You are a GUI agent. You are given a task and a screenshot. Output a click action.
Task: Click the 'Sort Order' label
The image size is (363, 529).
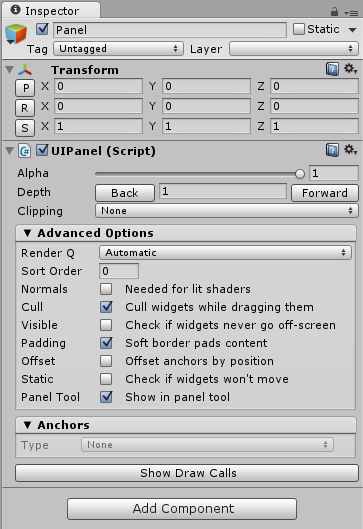click(x=52, y=271)
